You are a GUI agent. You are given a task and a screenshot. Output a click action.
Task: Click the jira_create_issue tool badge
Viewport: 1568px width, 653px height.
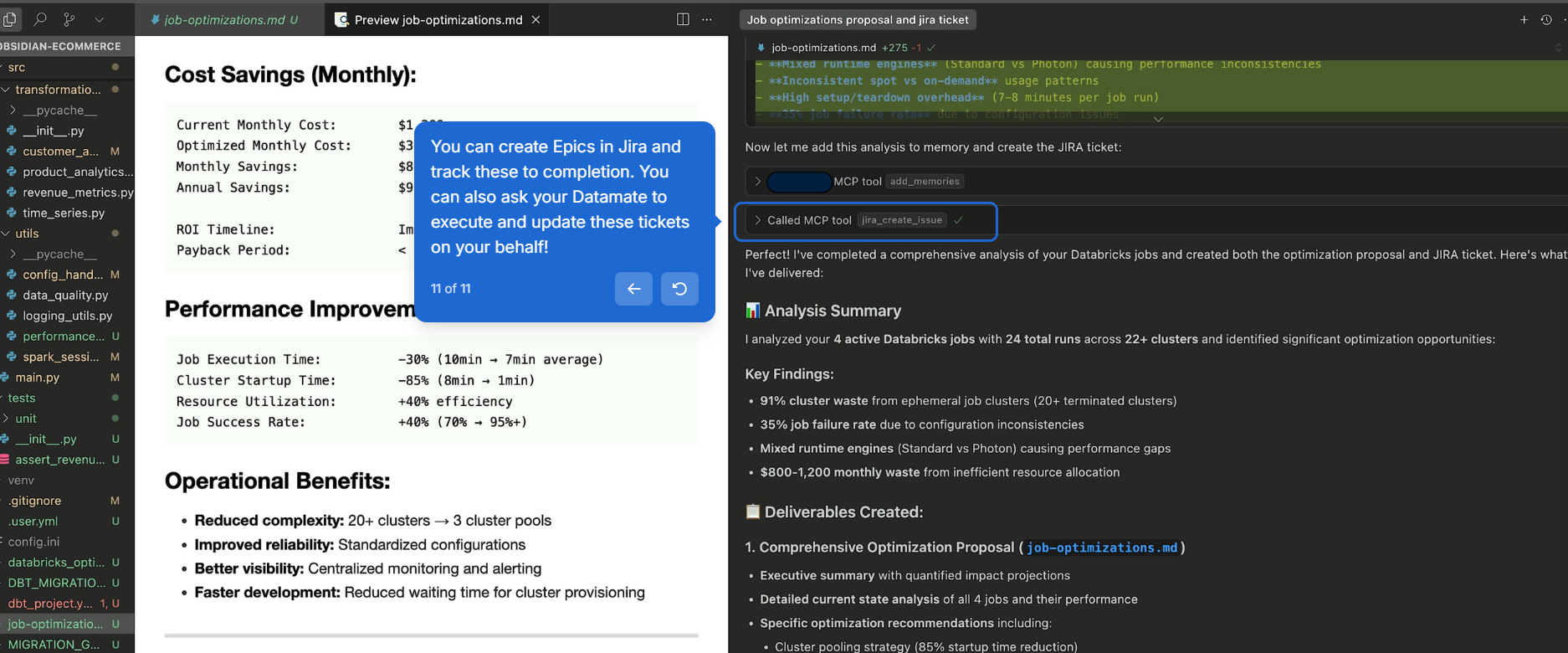coord(902,220)
